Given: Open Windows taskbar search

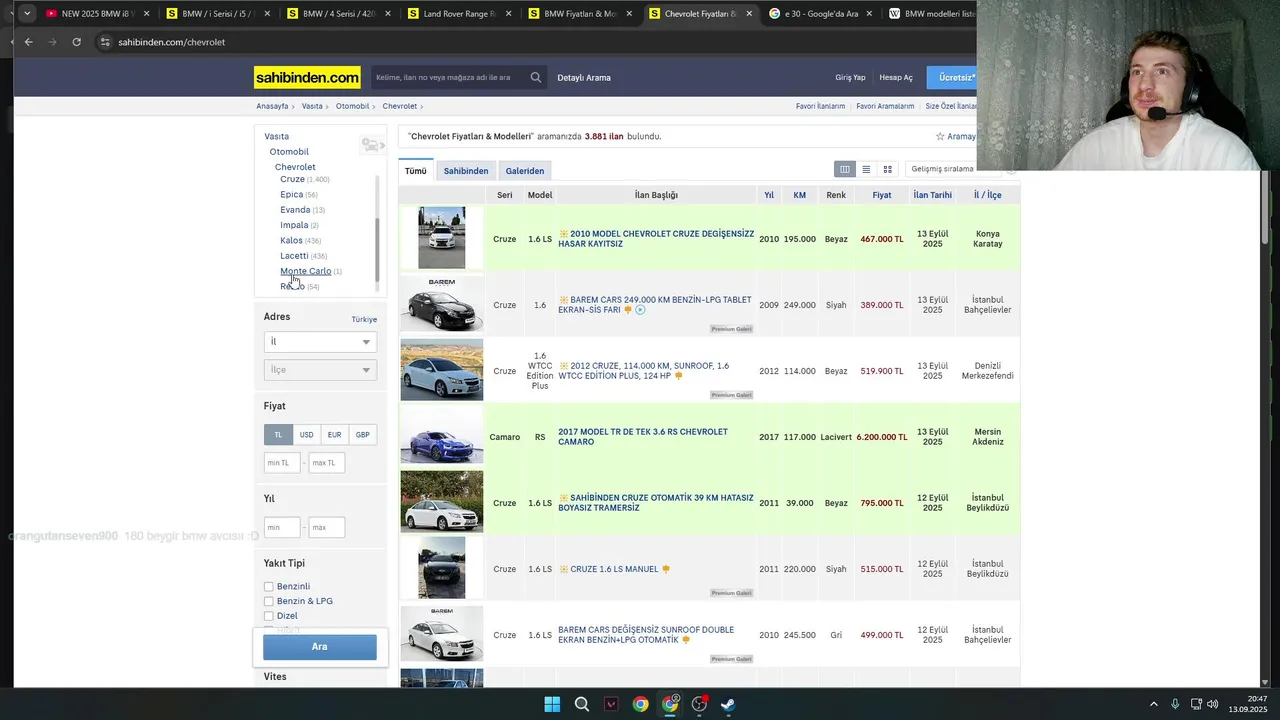Looking at the screenshot, I should click(581, 704).
